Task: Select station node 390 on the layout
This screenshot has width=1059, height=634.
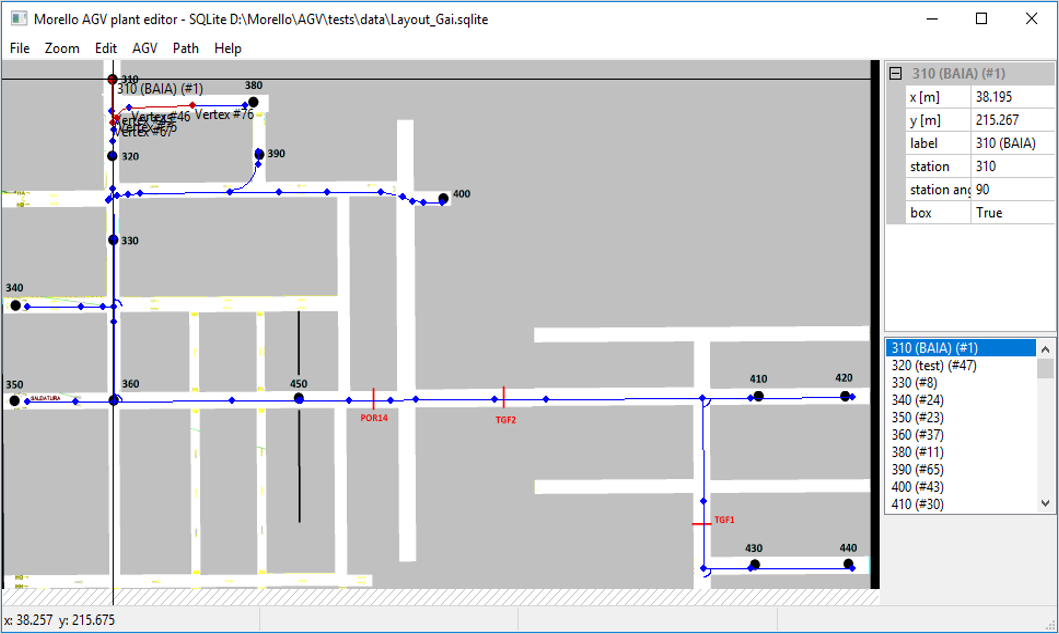Action: (259, 154)
